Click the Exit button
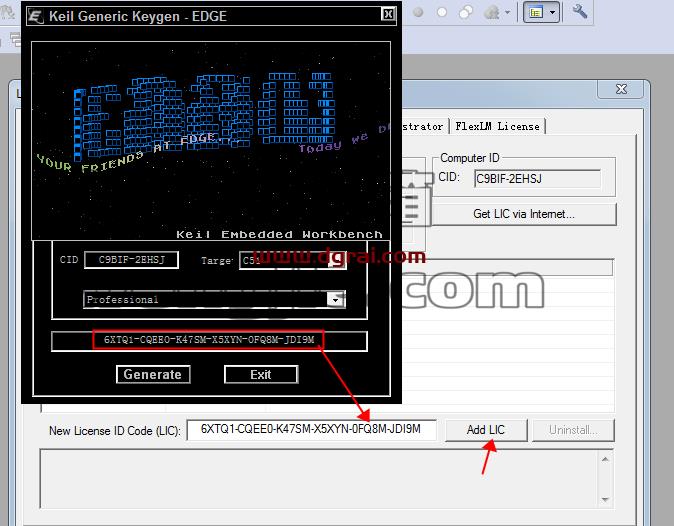This screenshot has width=674, height=526. tap(261, 374)
